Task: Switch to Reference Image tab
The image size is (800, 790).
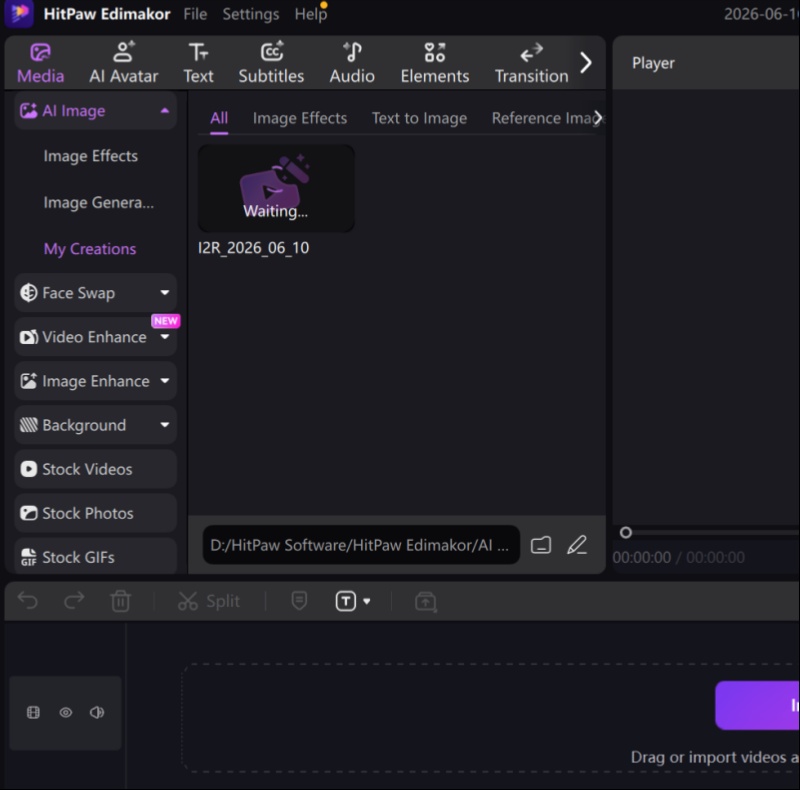Action: [542, 118]
